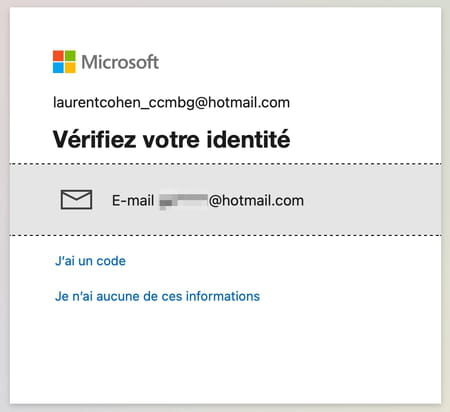450x412 pixels.
Task: Click the envelope mail icon
Action: click(76, 200)
